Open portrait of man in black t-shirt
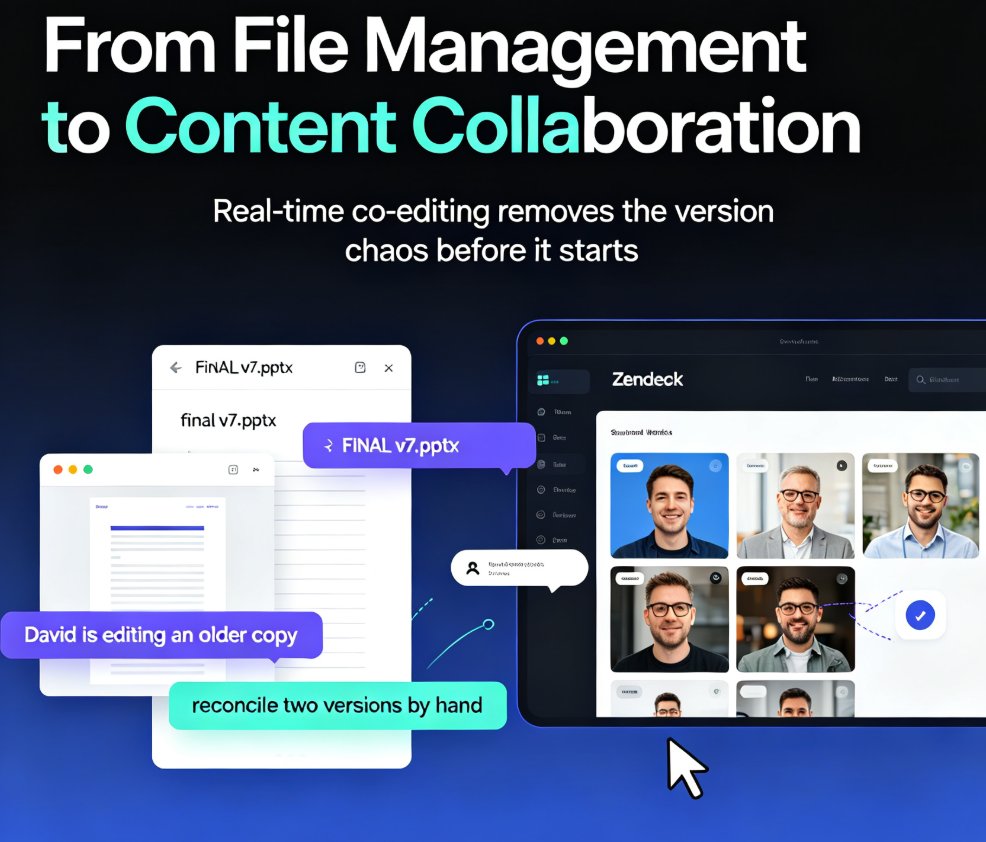 pos(670,619)
